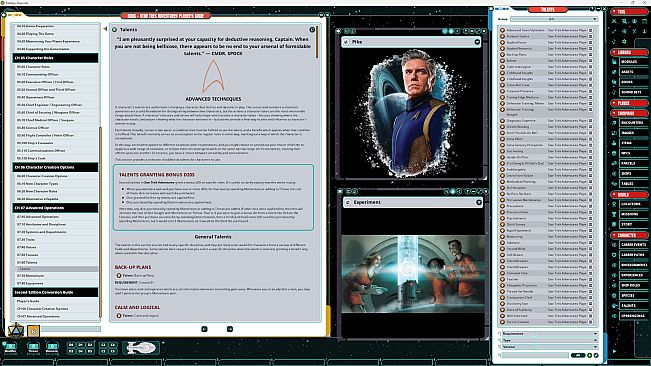Click the Species sidebar icon
The height and width of the screenshot is (366, 651).
(x=614, y=295)
